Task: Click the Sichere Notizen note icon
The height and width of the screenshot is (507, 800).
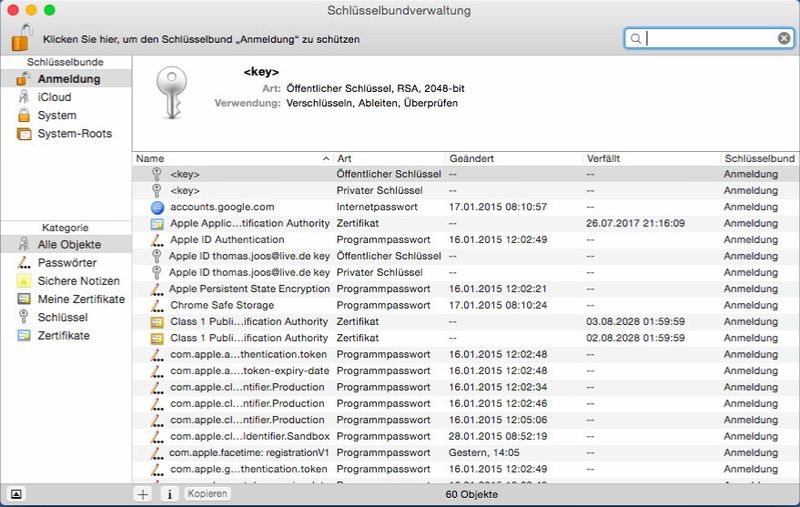Action: tap(23, 281)
